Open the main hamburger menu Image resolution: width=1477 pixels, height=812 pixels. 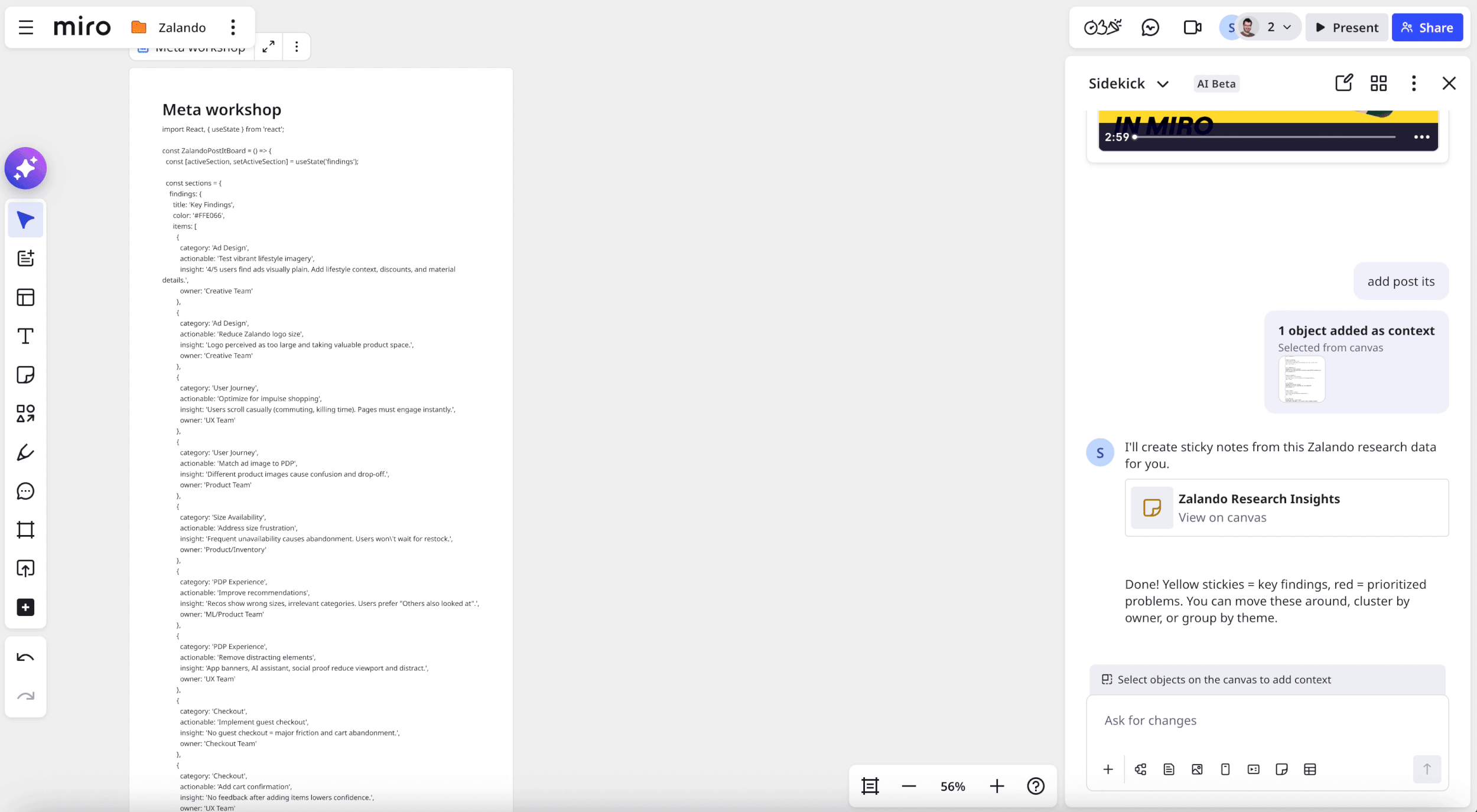point(26,27)
